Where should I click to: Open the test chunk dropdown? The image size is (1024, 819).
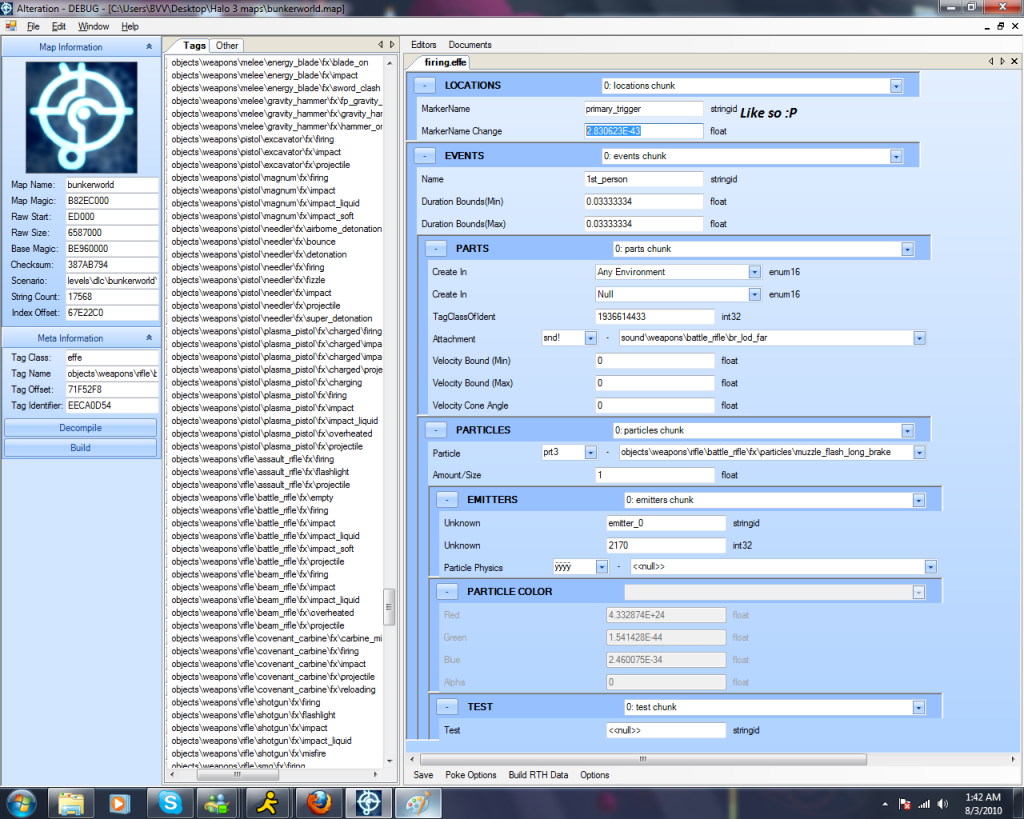918,708
